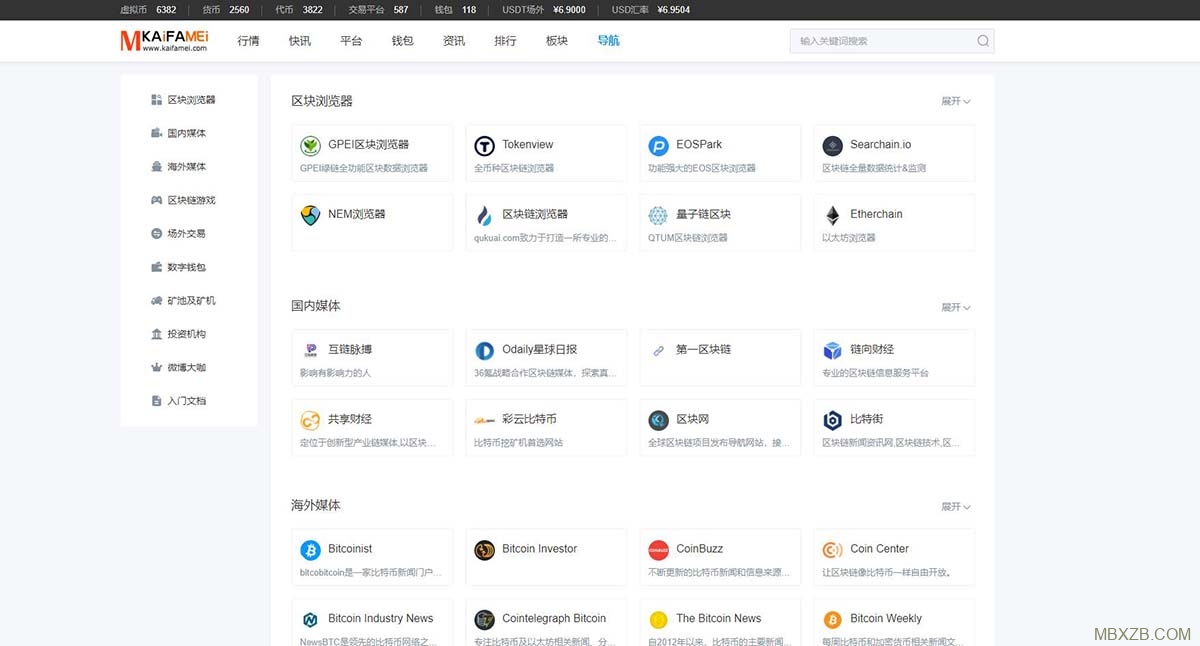Viewport: 1200px width, 646px height.
Task: Open the 快讯 nav menu
Action: pos(300,41)
